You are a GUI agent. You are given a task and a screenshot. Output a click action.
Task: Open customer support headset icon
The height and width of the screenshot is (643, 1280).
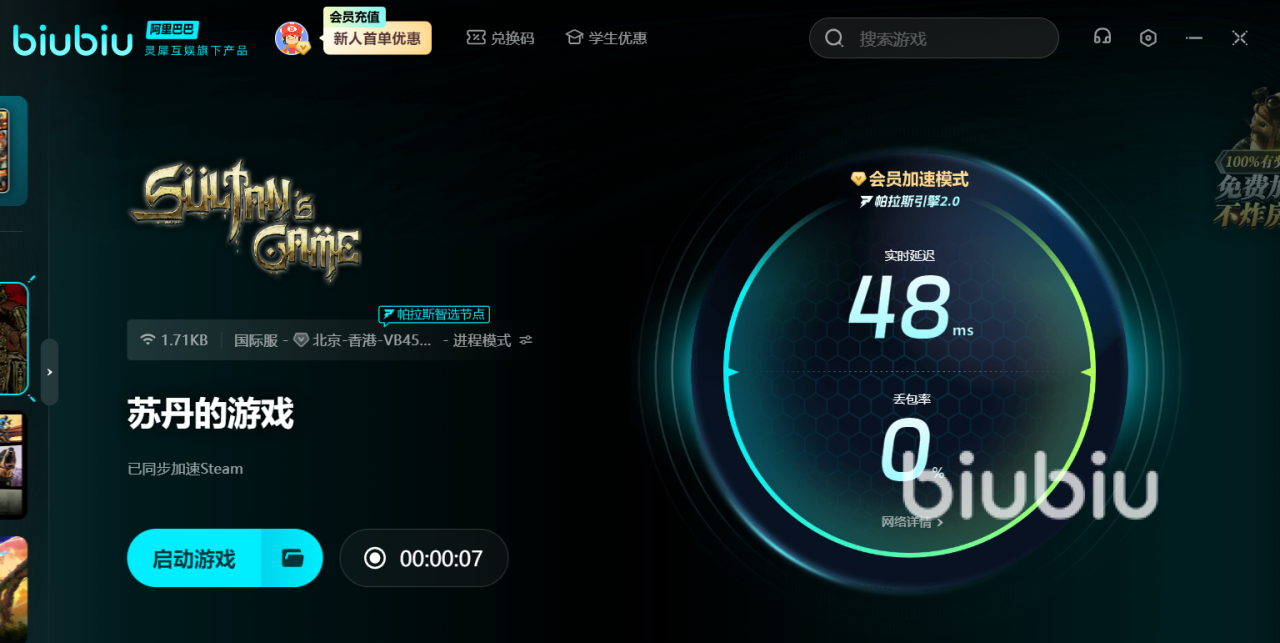1102,38
